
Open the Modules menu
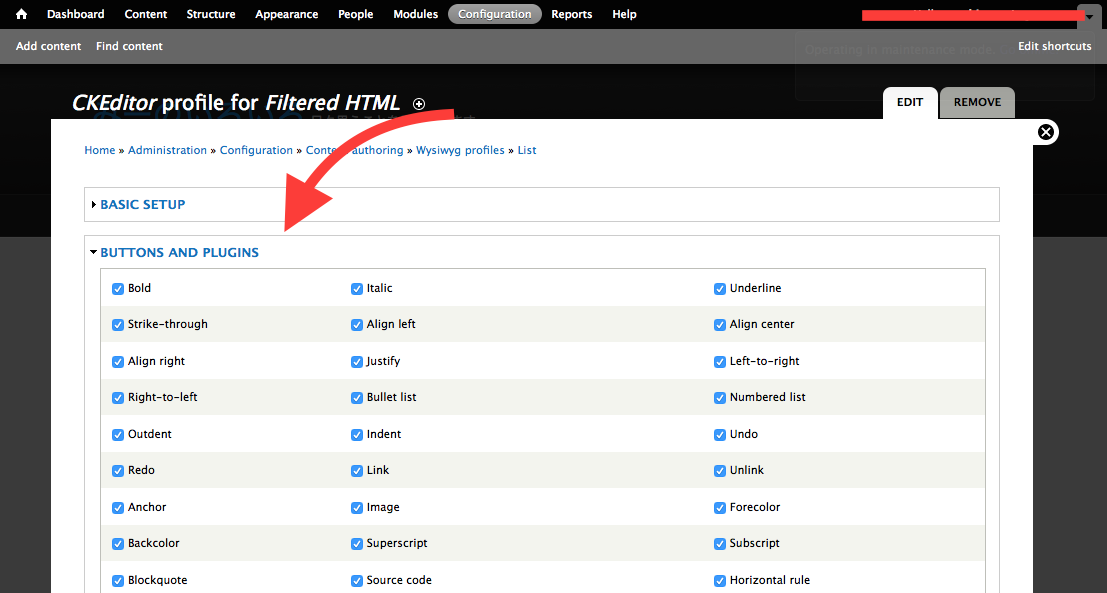pos(415,14)
